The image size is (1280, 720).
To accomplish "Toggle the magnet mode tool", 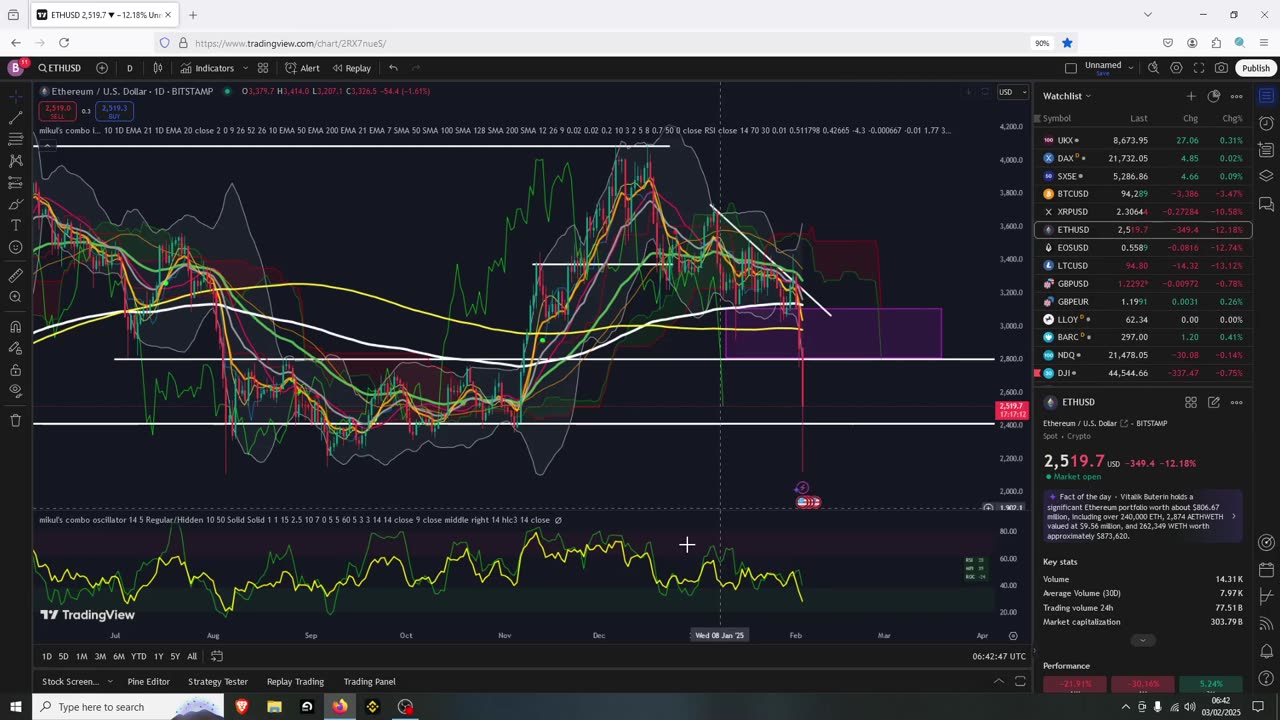I will (x=15, y=326).
